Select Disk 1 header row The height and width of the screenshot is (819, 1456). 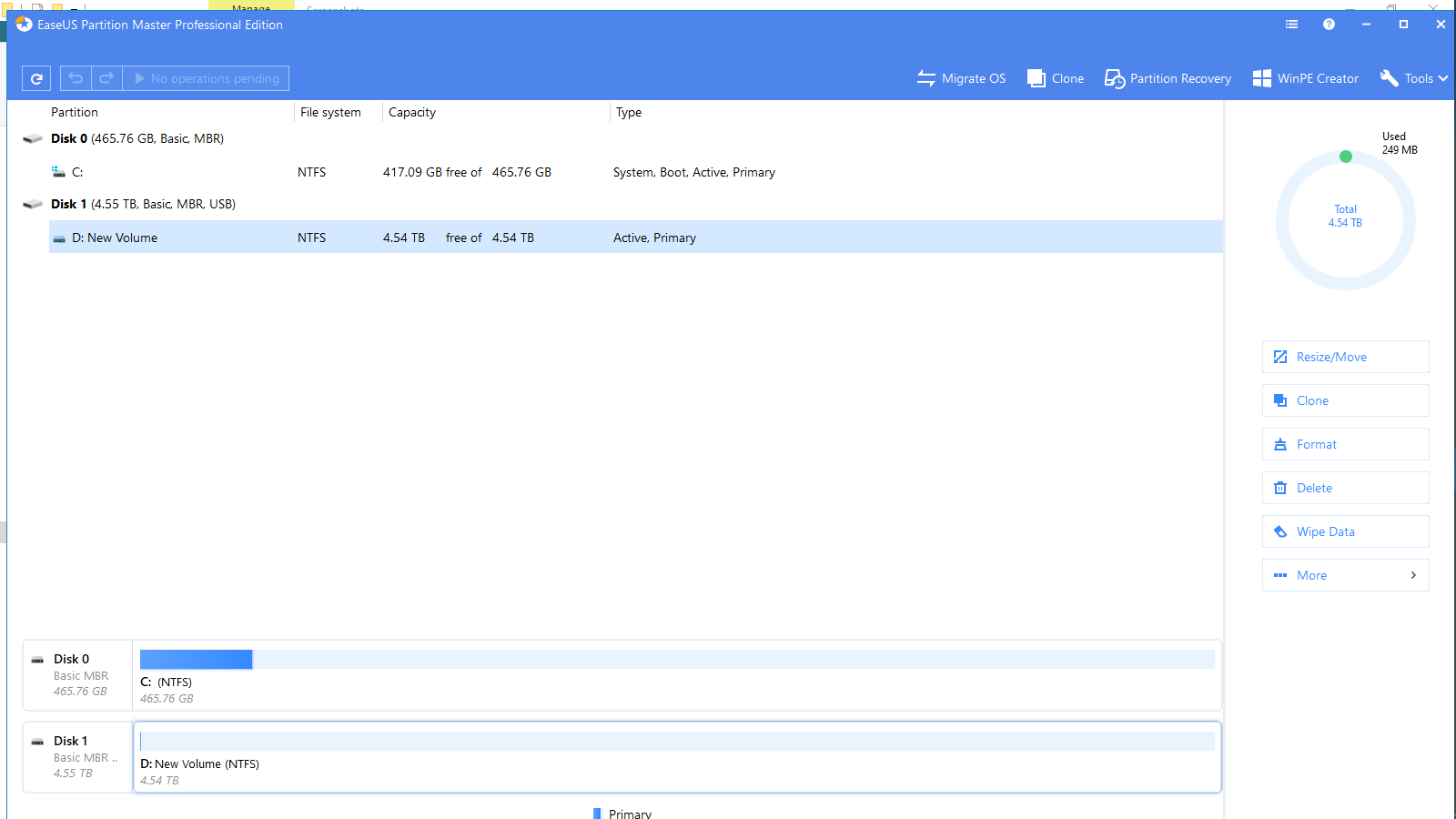[622, 204]
